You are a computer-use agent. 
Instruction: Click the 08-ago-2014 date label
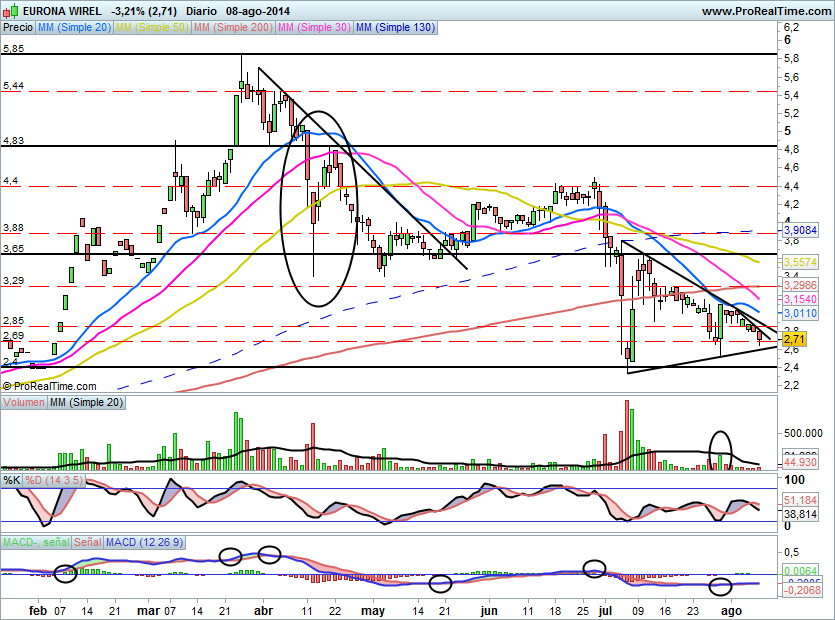tap(258, 11)
